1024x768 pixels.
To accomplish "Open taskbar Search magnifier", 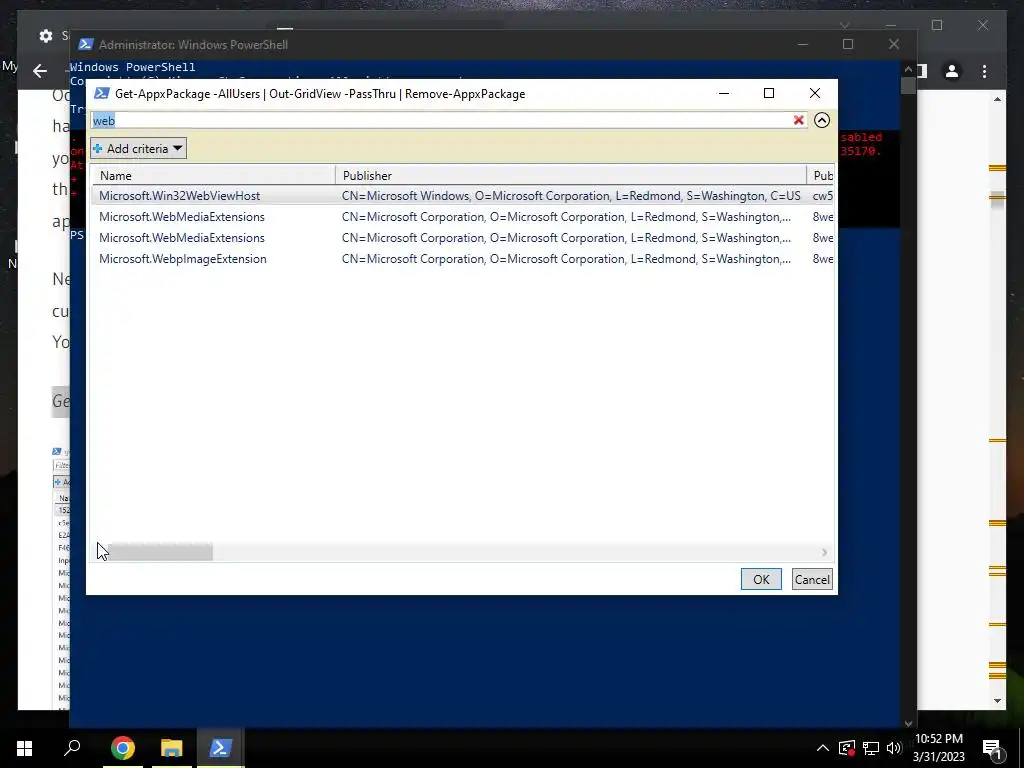I will [x=72, y=748].
